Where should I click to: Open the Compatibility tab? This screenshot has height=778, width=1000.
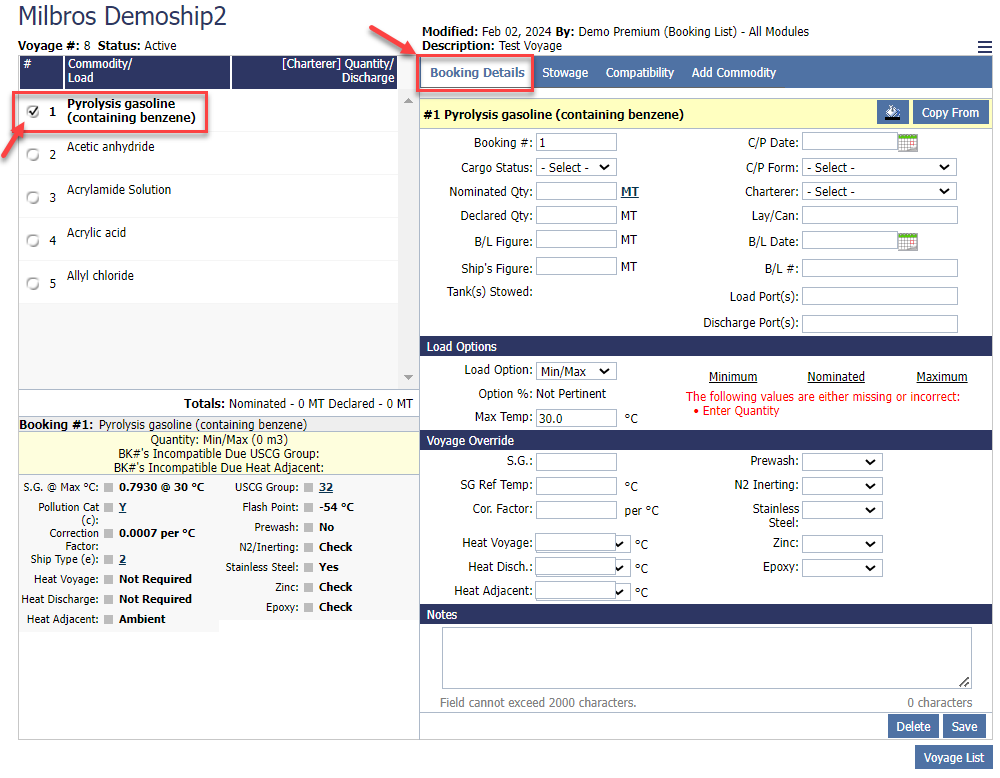[x=639, y=73]
